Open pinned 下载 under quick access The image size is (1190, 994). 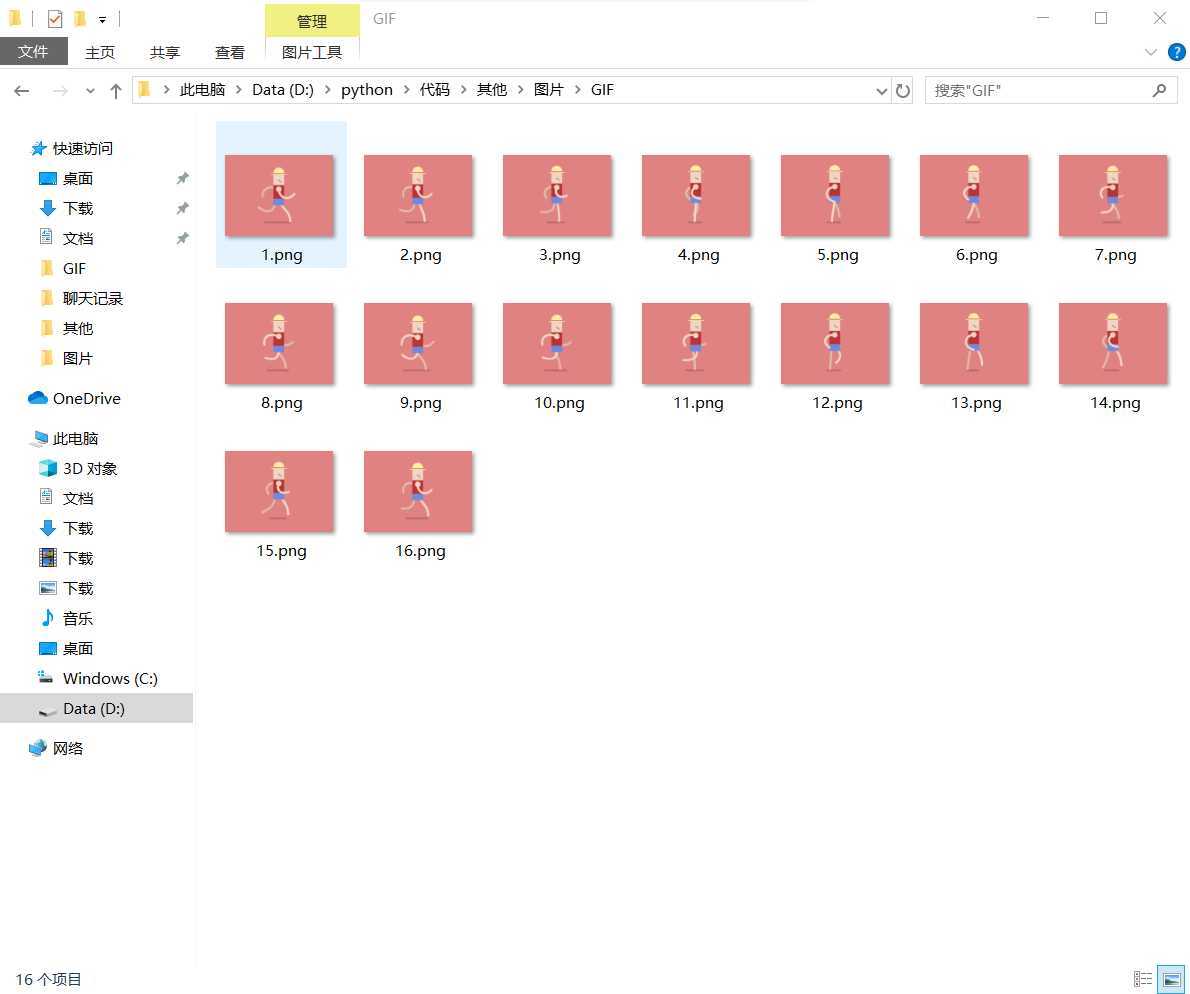click(77, 209)
